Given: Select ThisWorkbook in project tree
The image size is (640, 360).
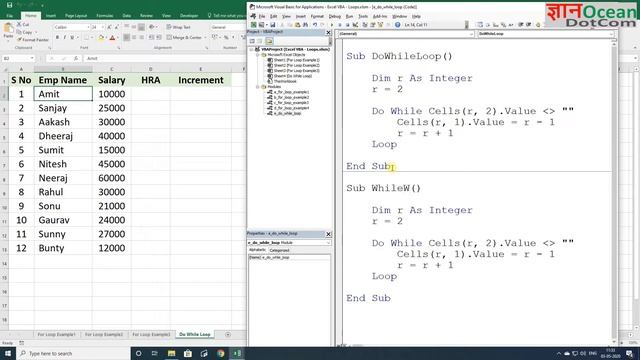Looking at the screenshot, I should click(x=282, y=81).
